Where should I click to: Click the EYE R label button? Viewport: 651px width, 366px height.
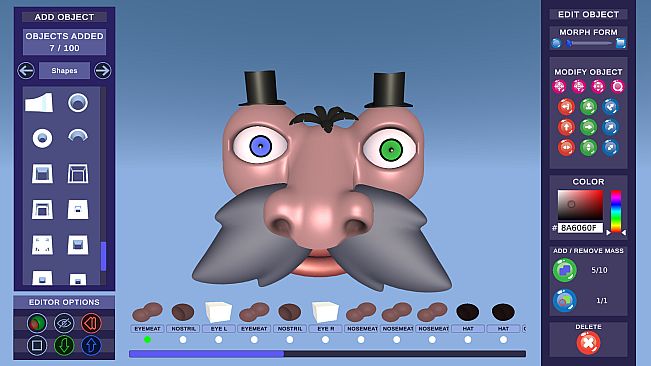(326, 329)
